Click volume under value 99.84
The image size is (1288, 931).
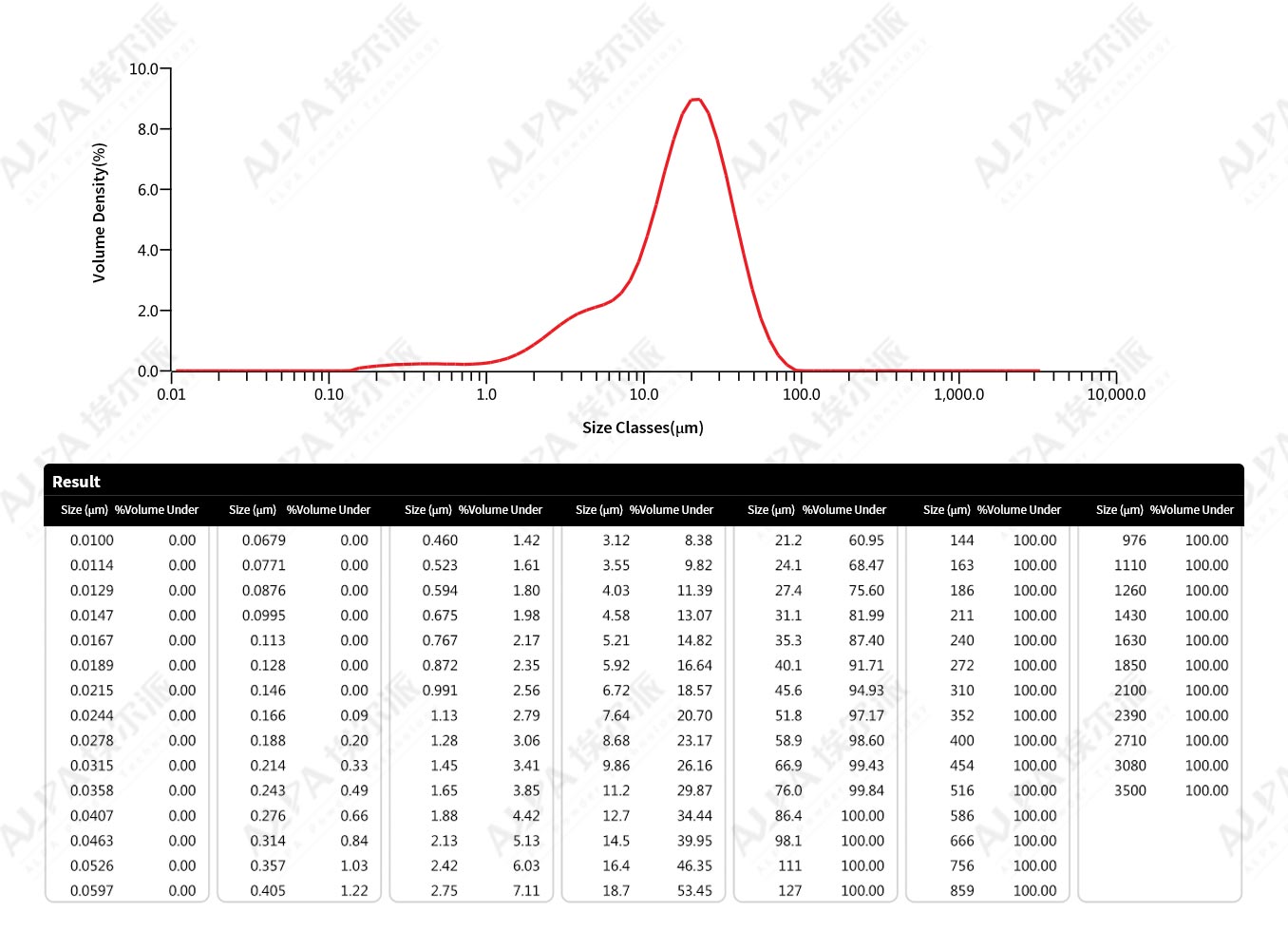(x=866, y=790)
